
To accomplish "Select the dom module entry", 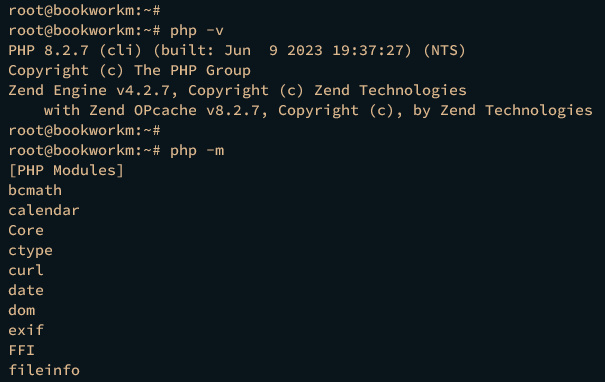I will 22,311.
